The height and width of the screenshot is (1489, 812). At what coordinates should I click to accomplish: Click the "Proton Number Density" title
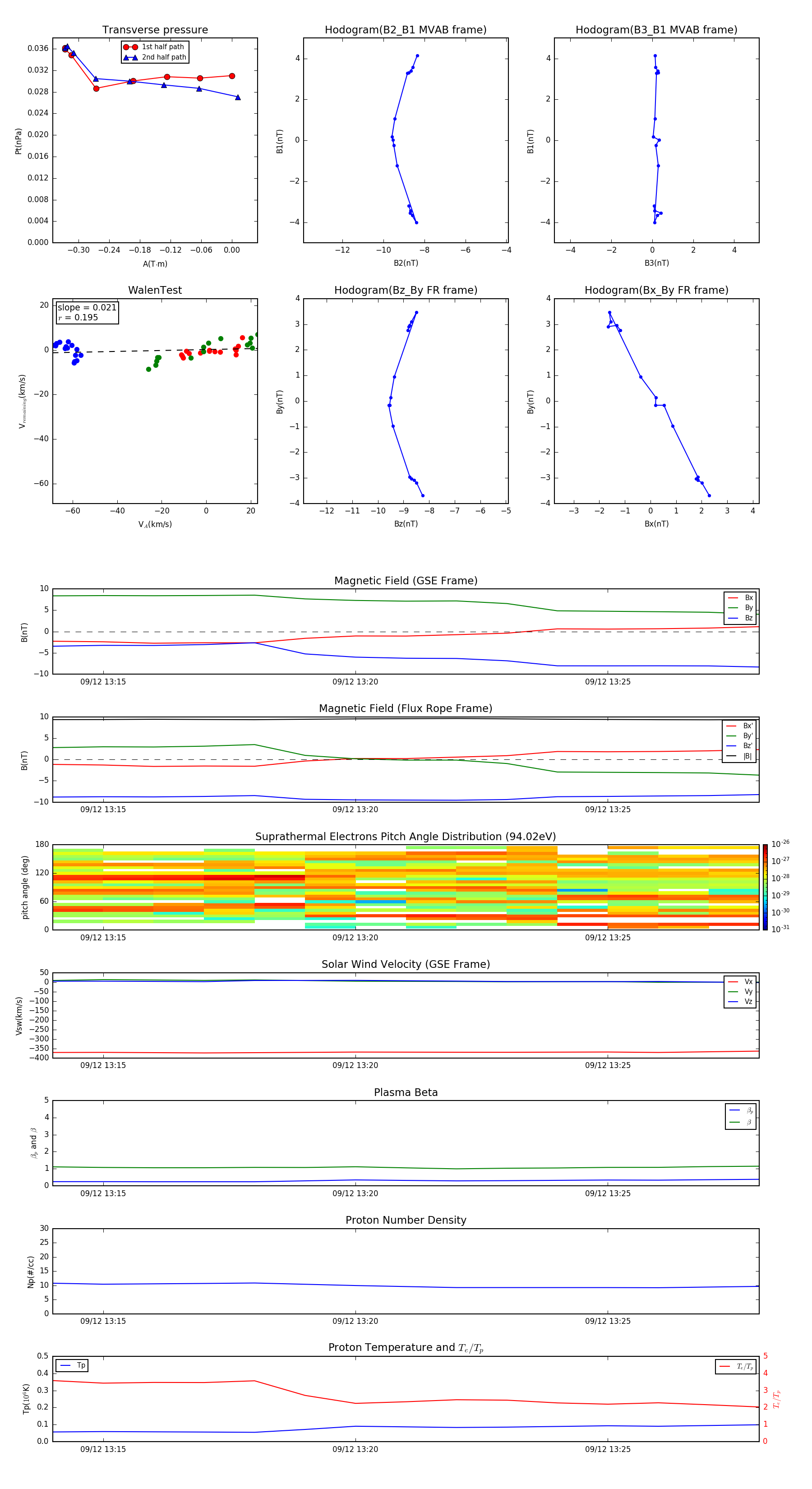406,1220
